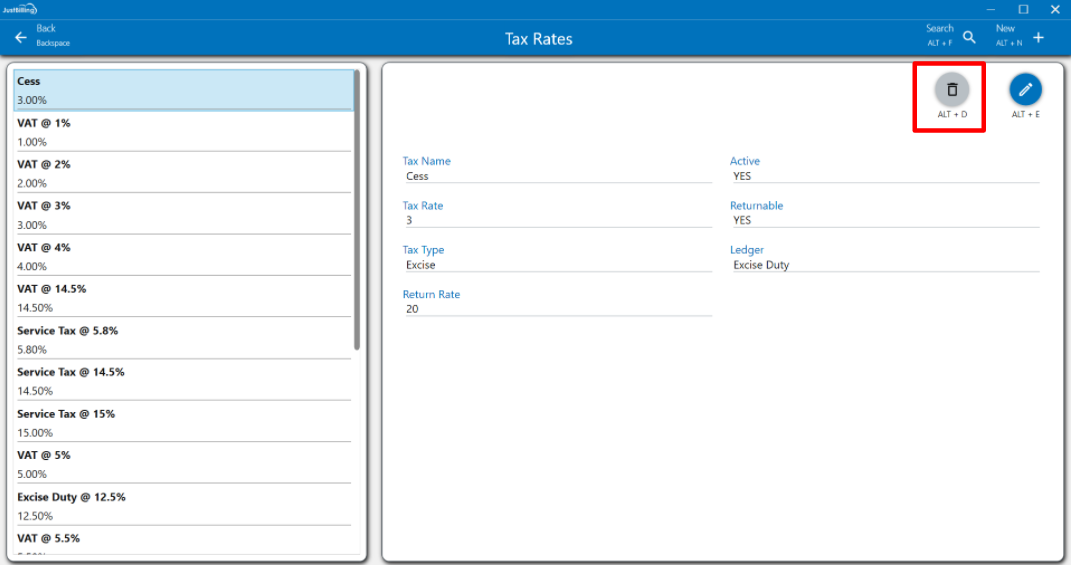Add new tax rate with plus icon

pos(1038,37)
